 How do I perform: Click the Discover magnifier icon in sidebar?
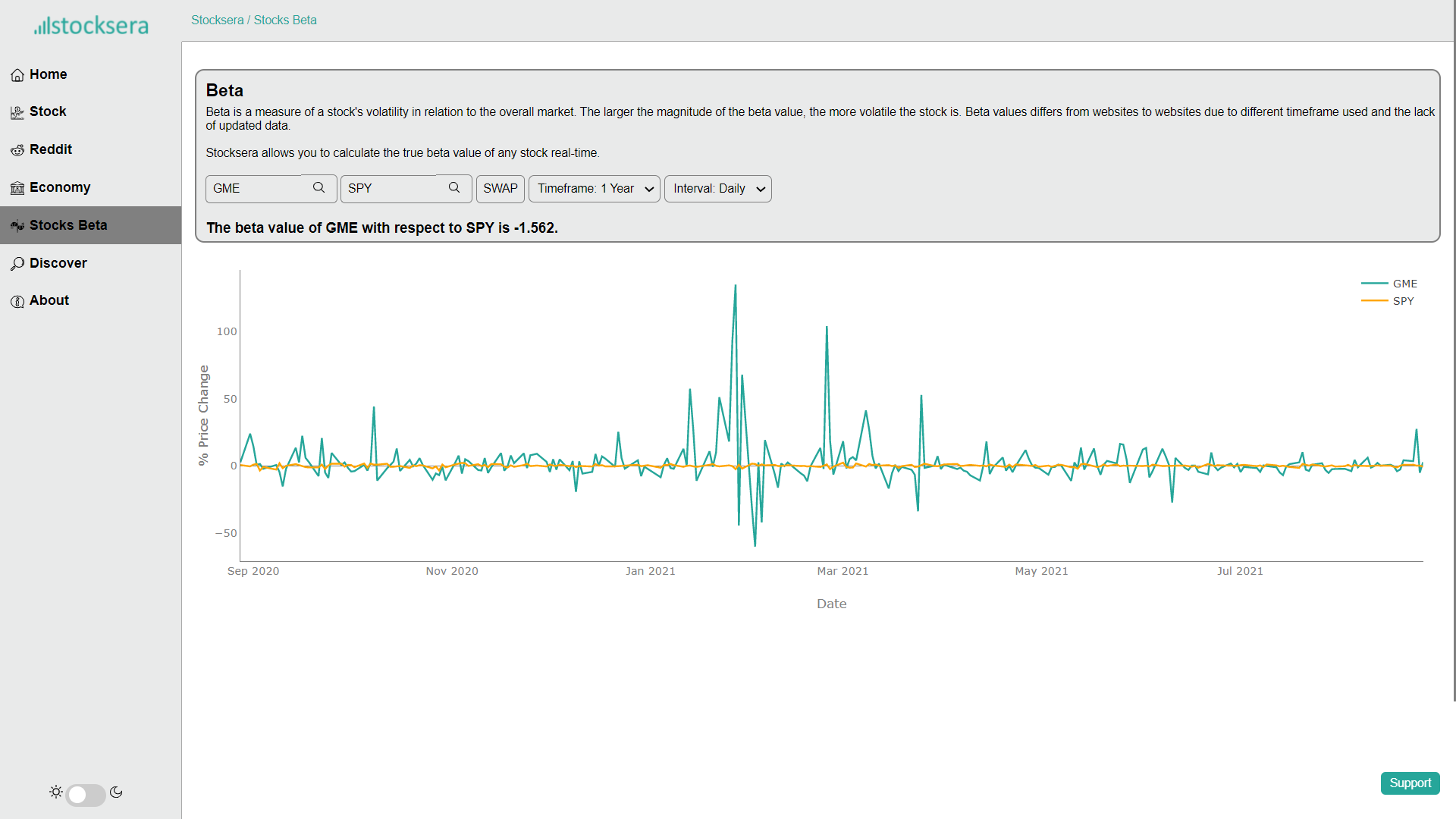(17, 264)
